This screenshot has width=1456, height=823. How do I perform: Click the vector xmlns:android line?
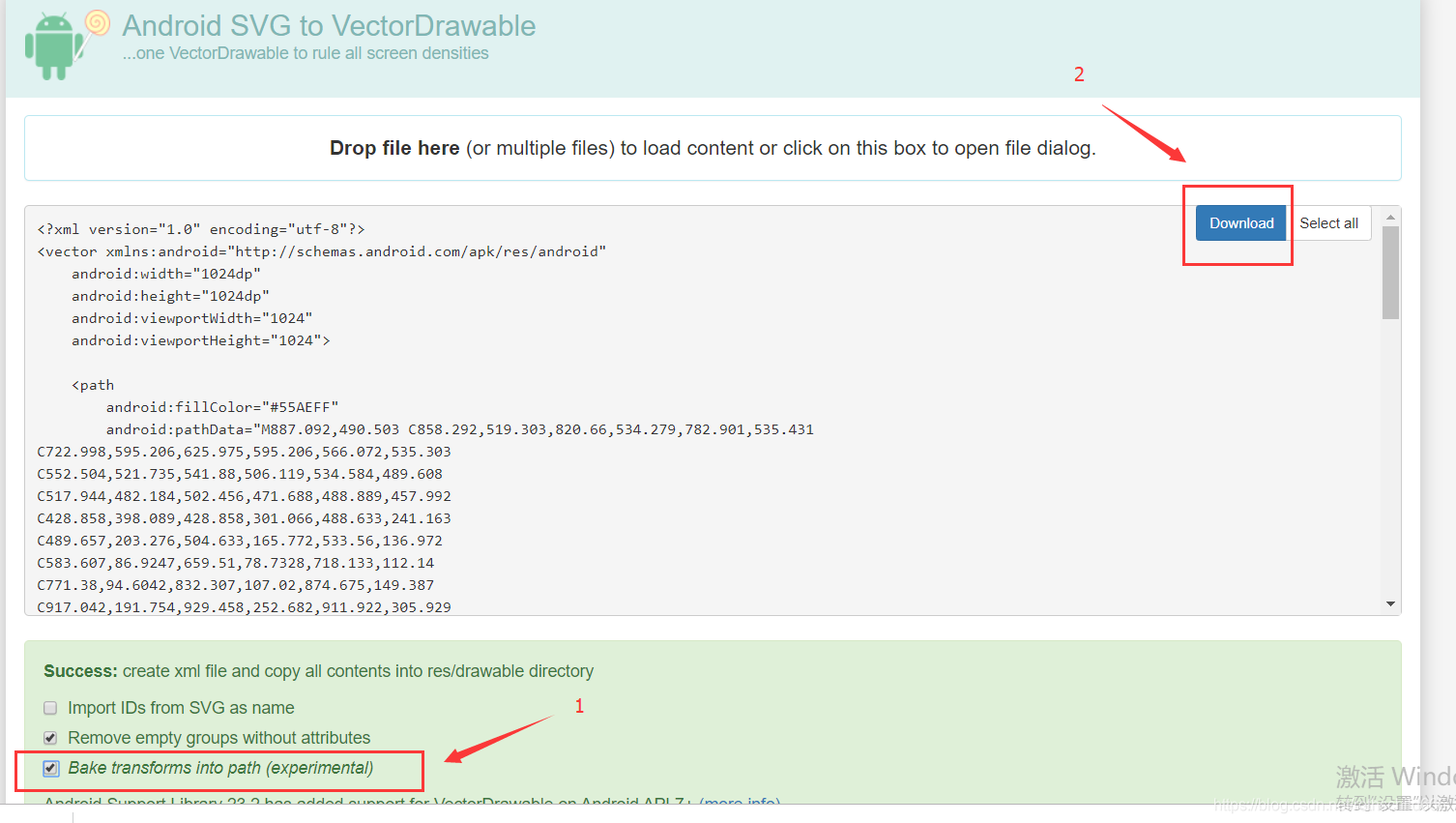click(x=322, y=251)
